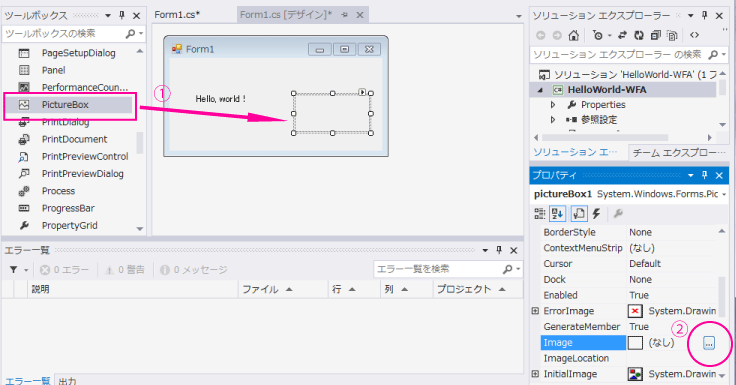Click the smart tag arrow on pictureBox1

[362, 92]
